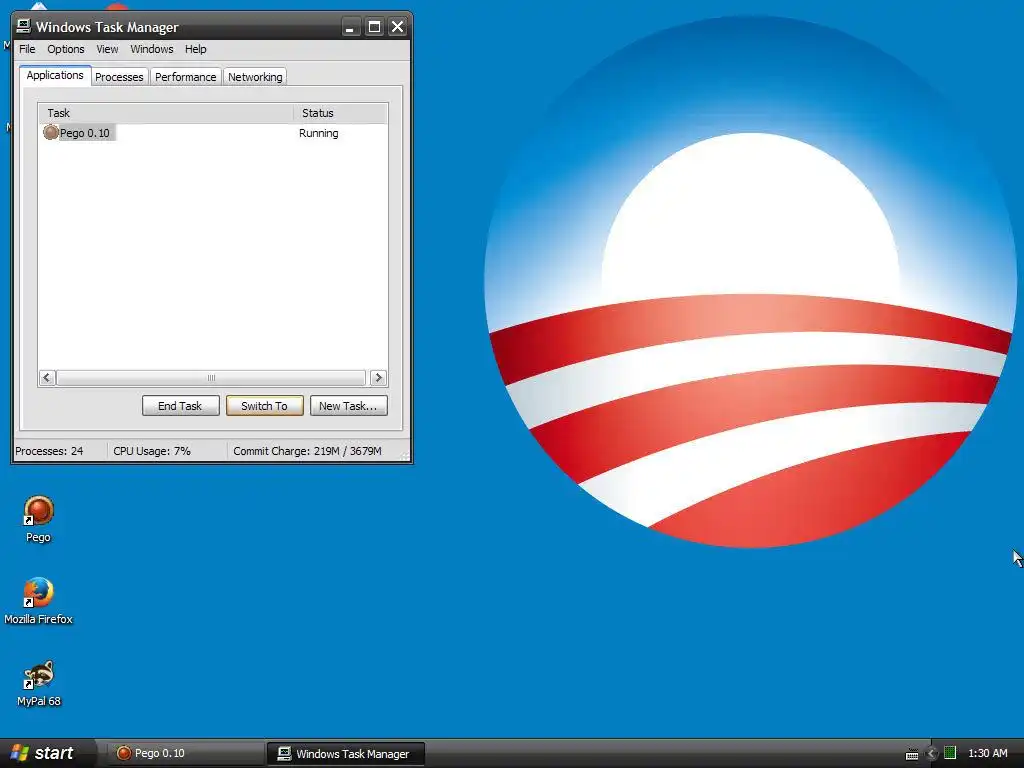1024x768 pixels.
Task: Click the Commit Charge status text
Action: (x=308, y=451)
